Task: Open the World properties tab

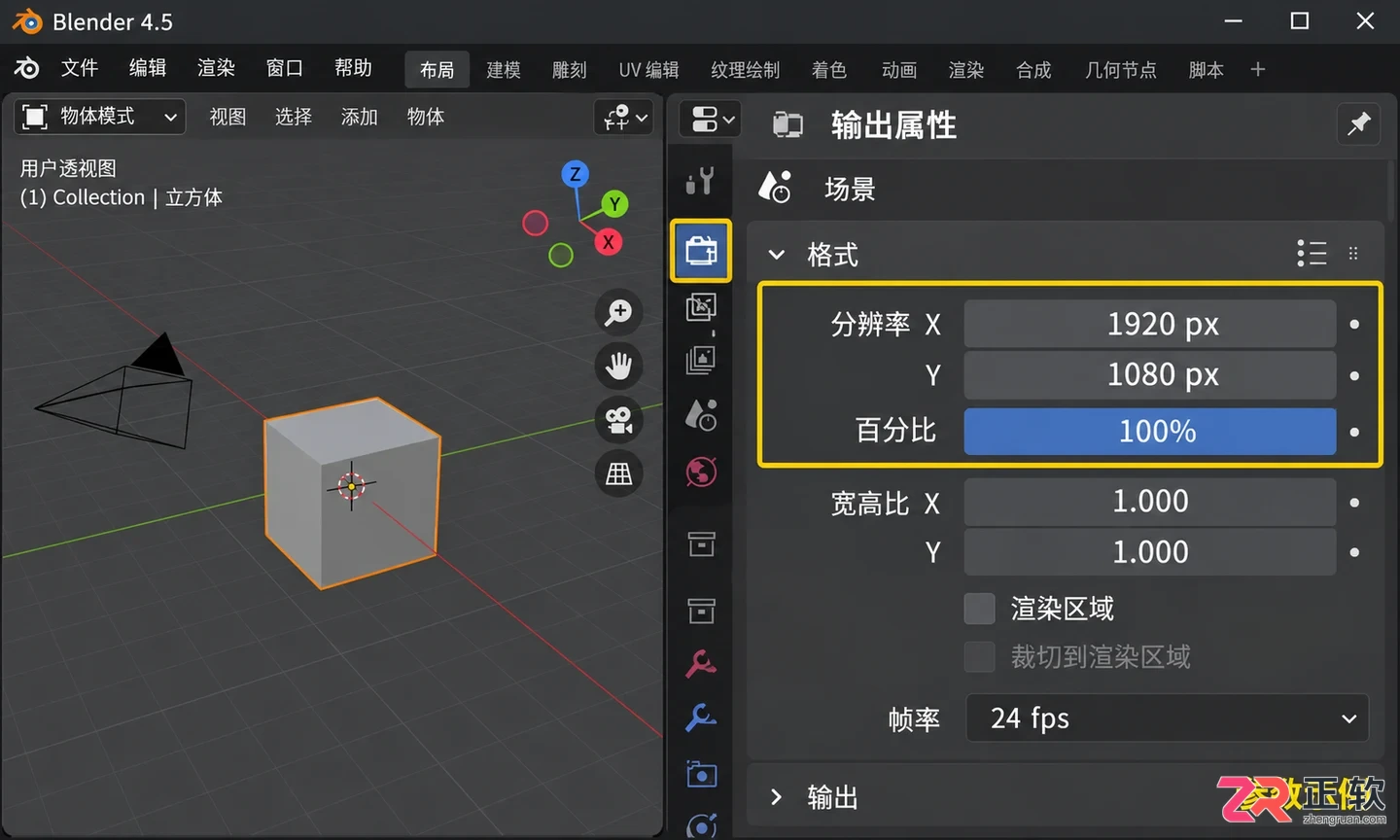Action: pos(701,472)
